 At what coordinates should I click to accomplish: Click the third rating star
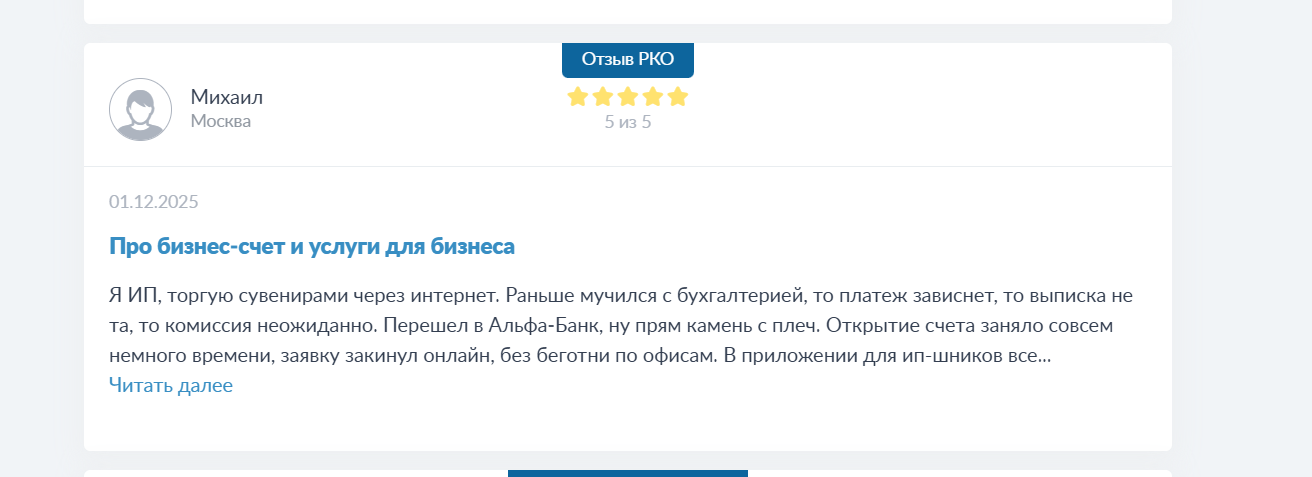628,97
